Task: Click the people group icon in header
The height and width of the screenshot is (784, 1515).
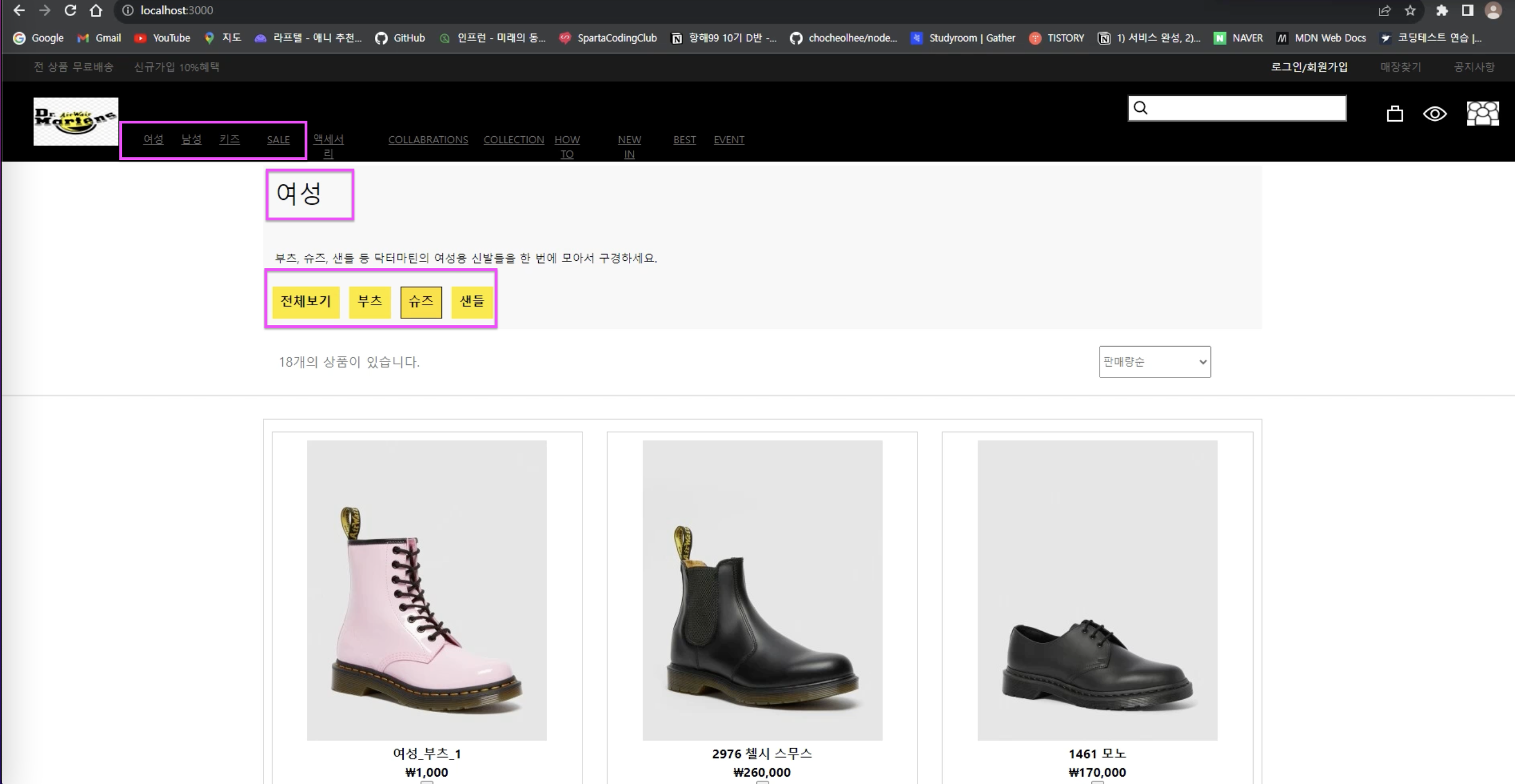Action: pyautogui.click(x=1482, y=114)
